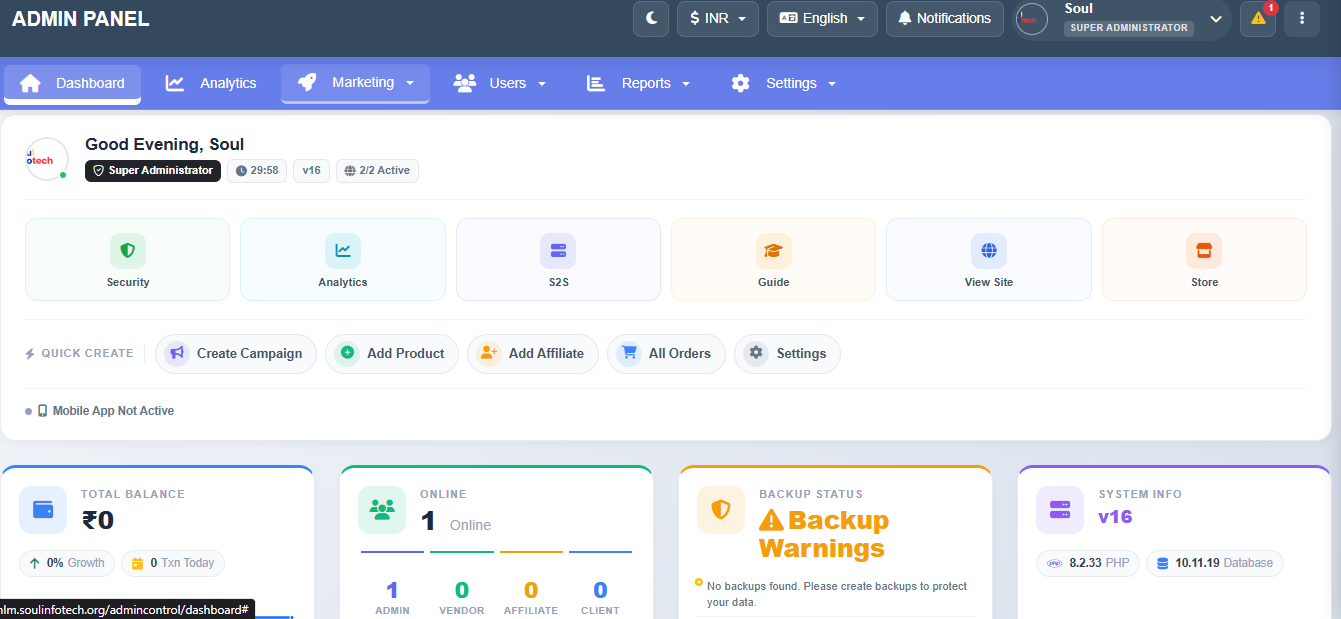Click the Total Balance wallet icon
The image size is (1341, 619).
point(43,510)
